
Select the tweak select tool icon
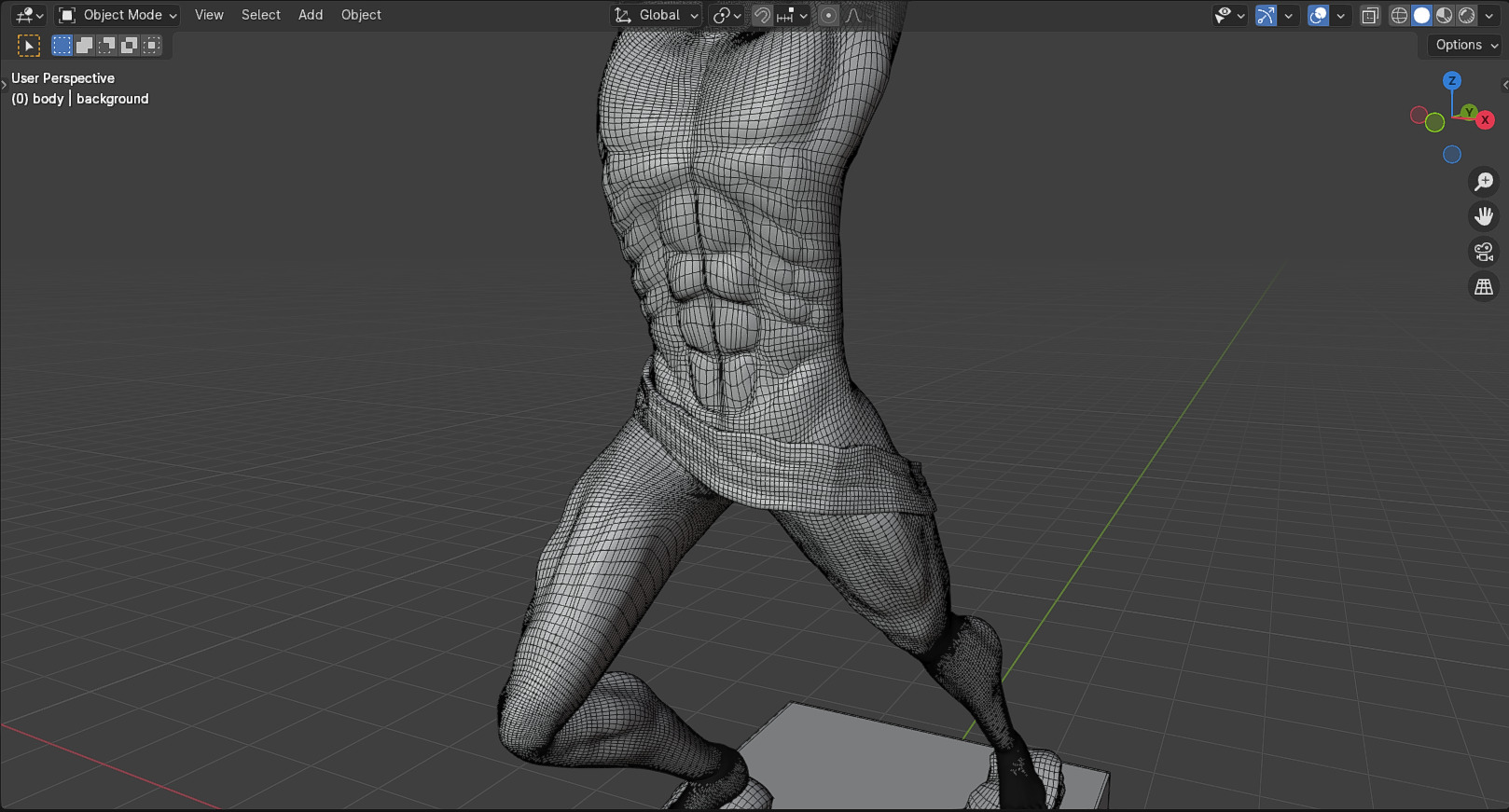[x=29, y=46]
